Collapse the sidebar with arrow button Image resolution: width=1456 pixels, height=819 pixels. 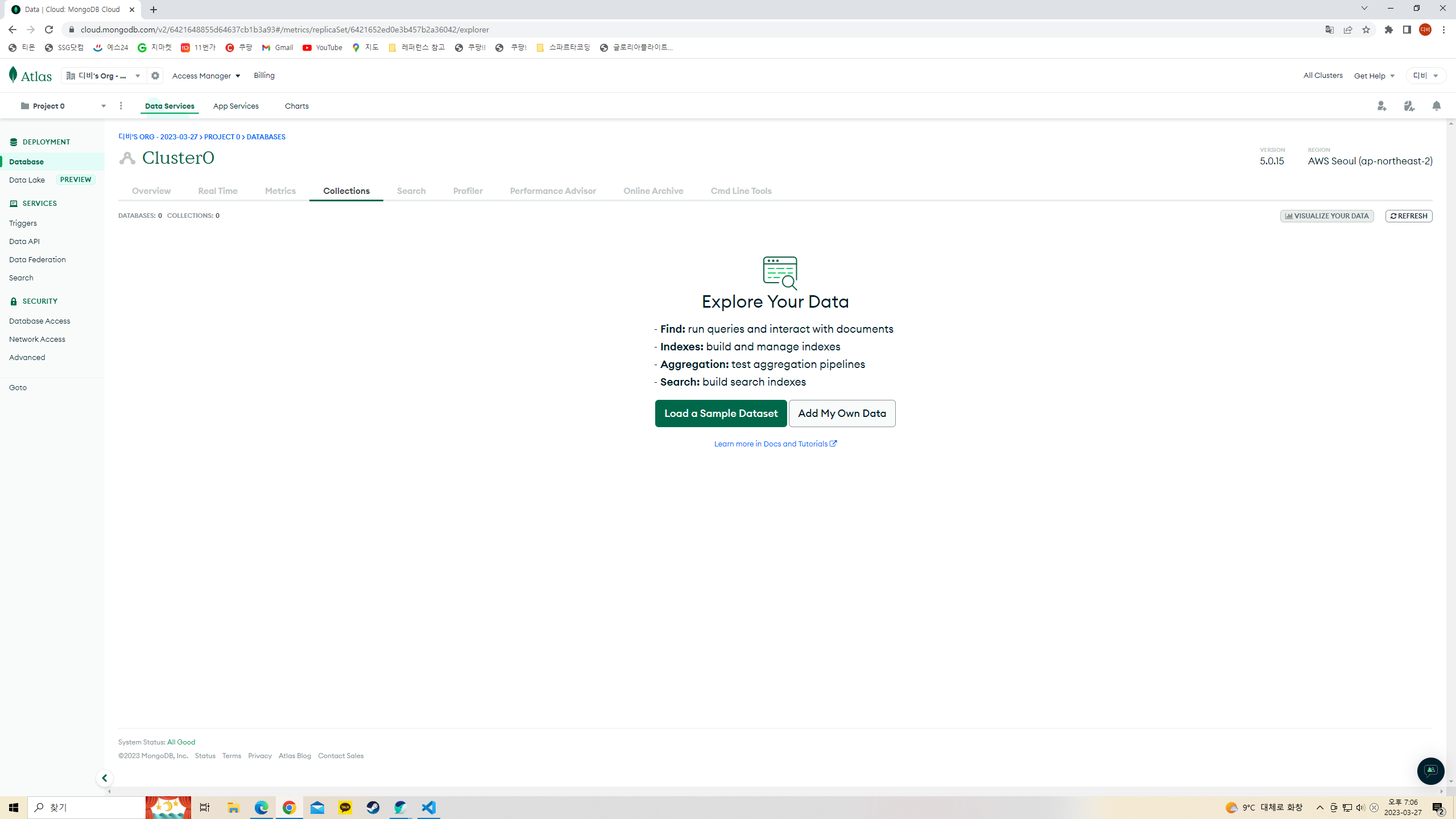[105, 778]
